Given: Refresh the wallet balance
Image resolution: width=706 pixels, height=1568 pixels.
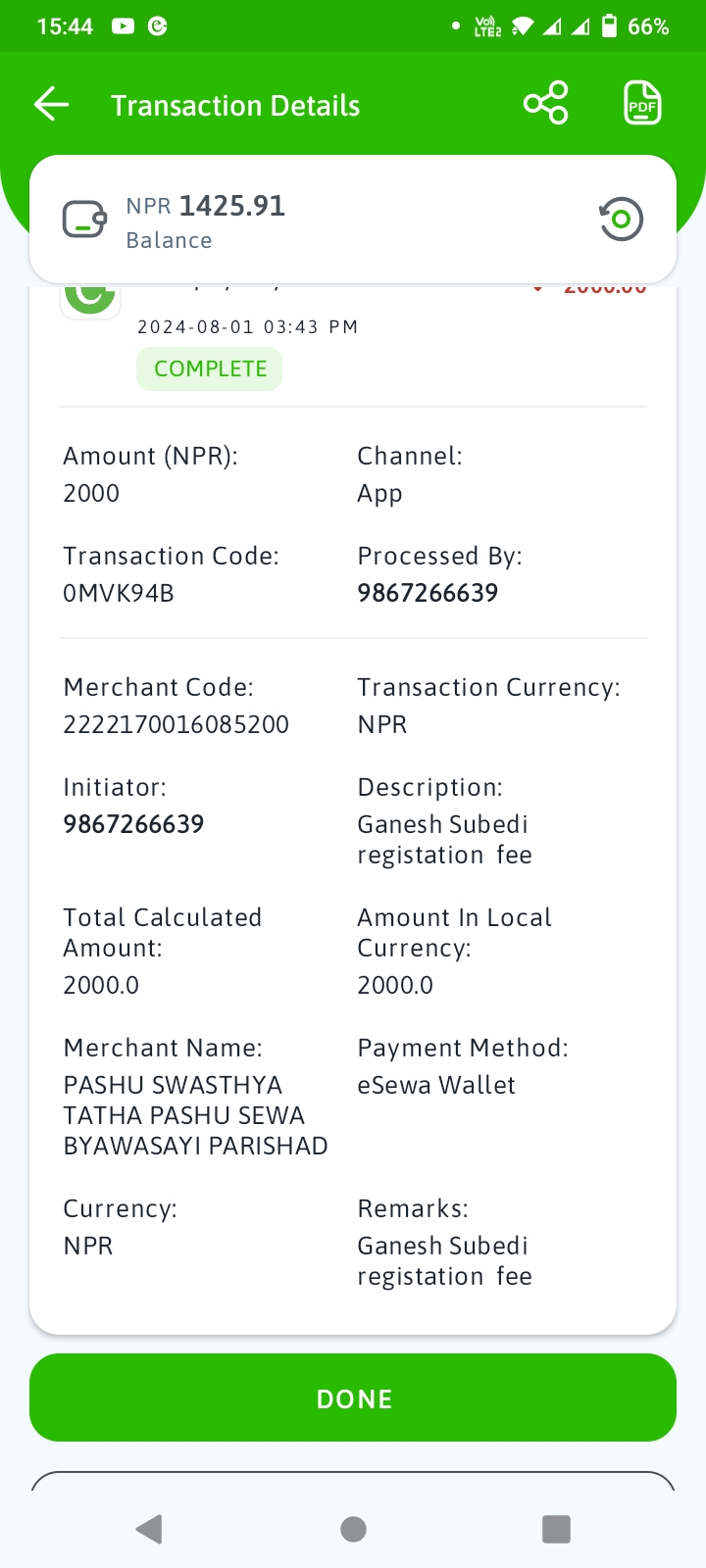Looking at the screenshot, I should pyautogui.click(x=621, y=220).
